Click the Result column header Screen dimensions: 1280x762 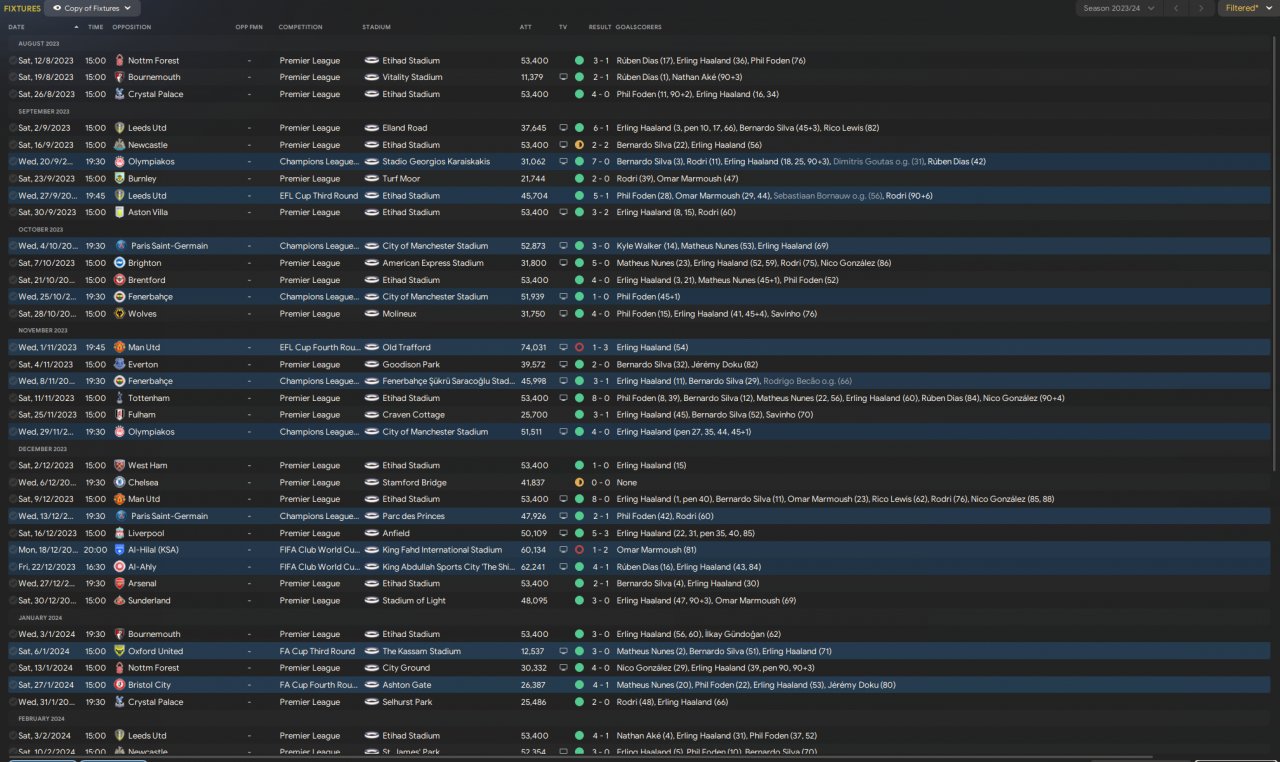pos(600,27)
